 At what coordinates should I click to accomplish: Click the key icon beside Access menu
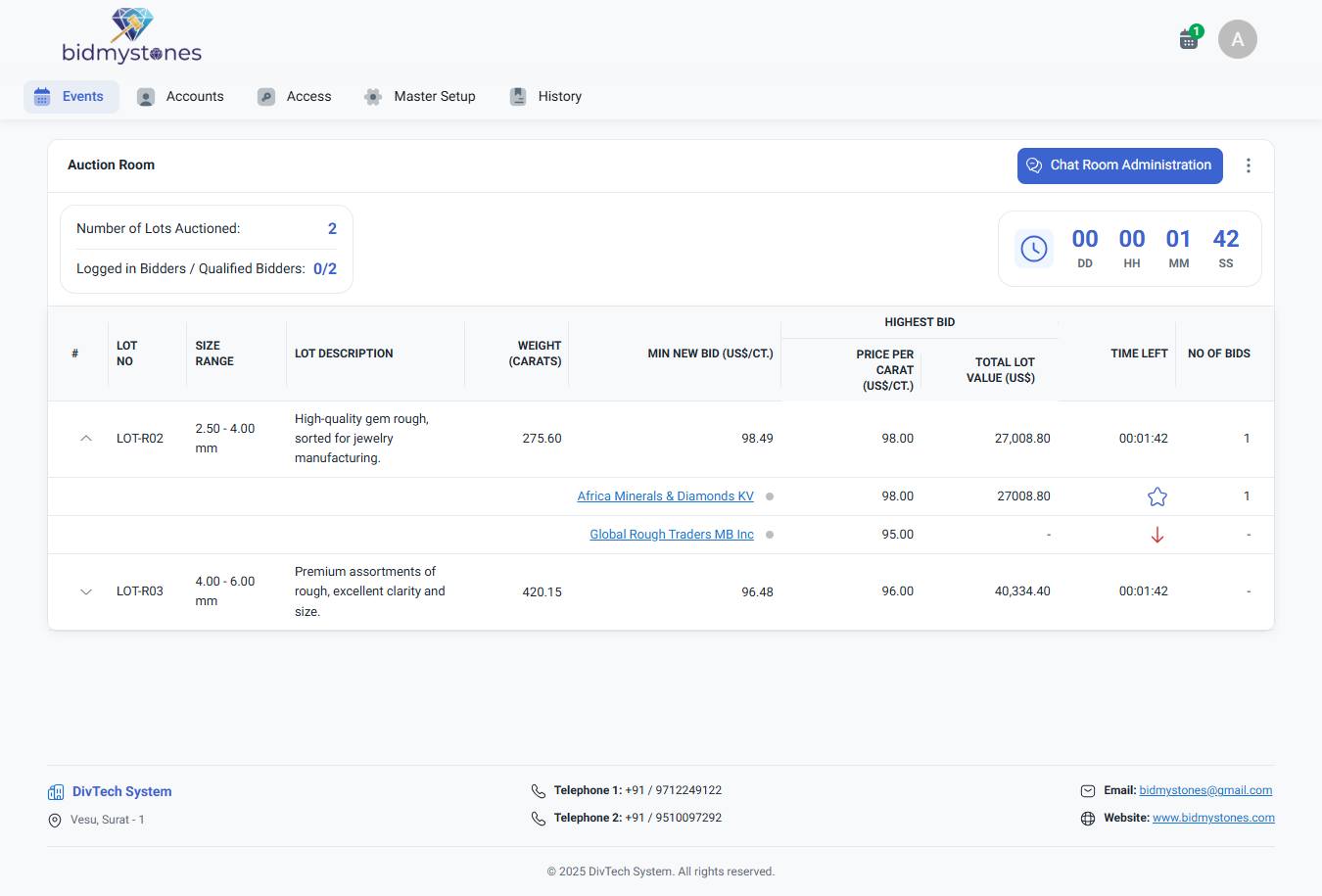pyautogui.click(x=265, y=96)
